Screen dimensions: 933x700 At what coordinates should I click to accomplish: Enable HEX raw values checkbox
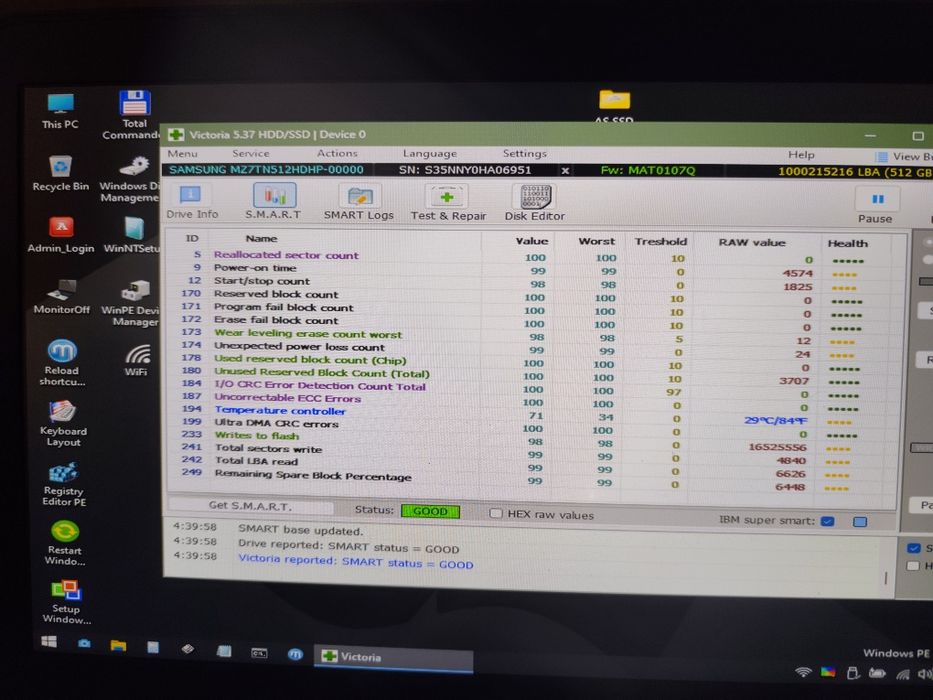[495, 514]
